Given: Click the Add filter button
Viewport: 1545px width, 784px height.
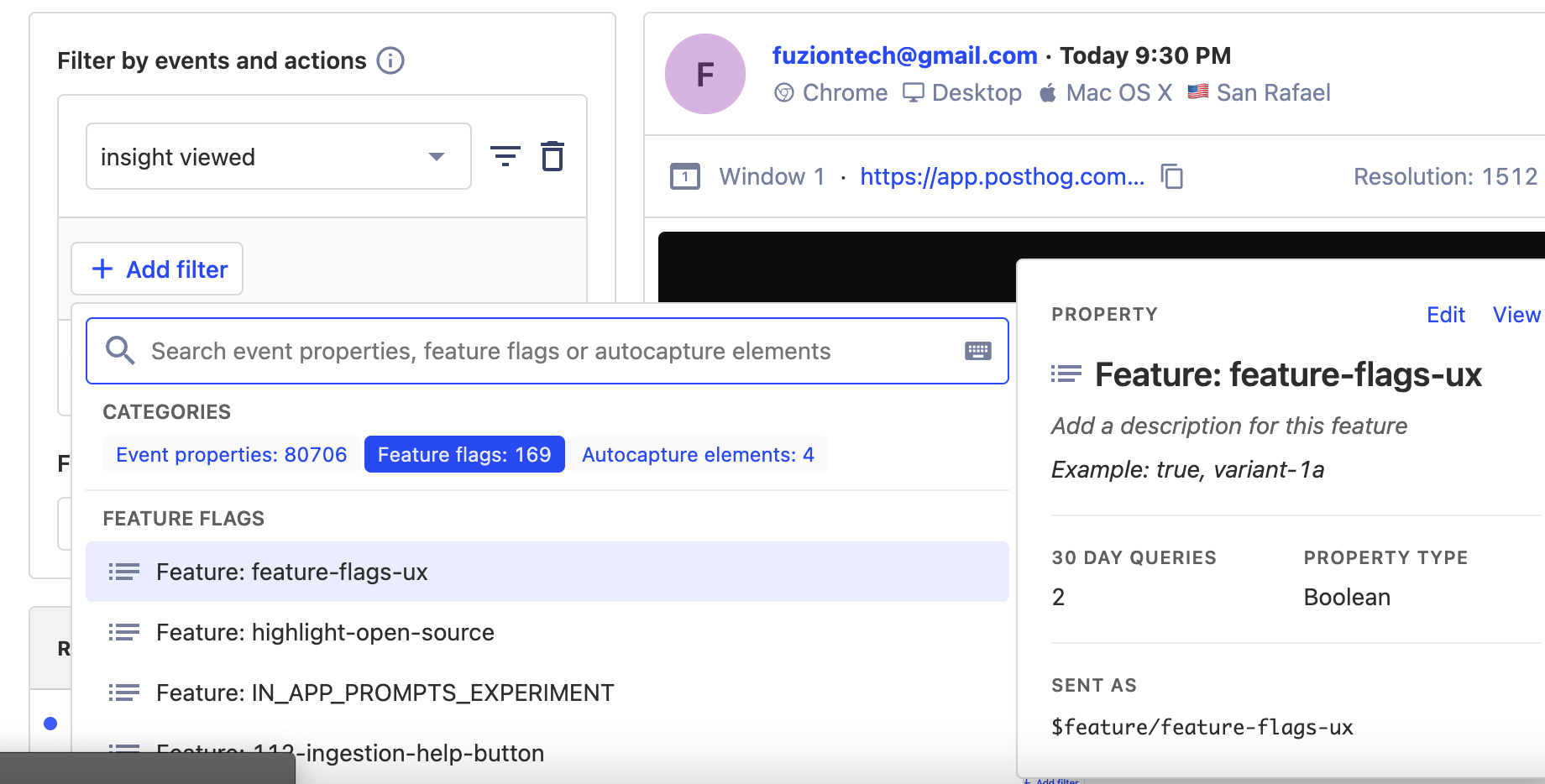Looking at the screenshot, I should tap(157, 269).
